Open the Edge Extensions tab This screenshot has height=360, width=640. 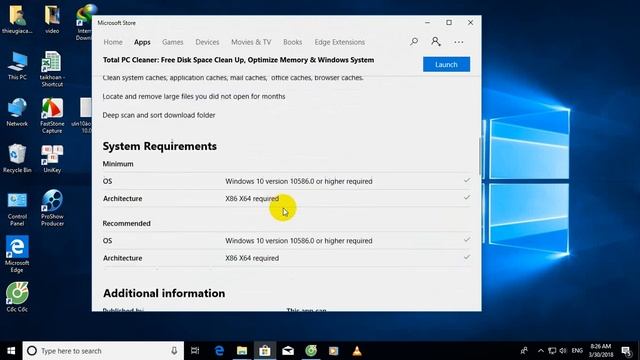(340, 42)
